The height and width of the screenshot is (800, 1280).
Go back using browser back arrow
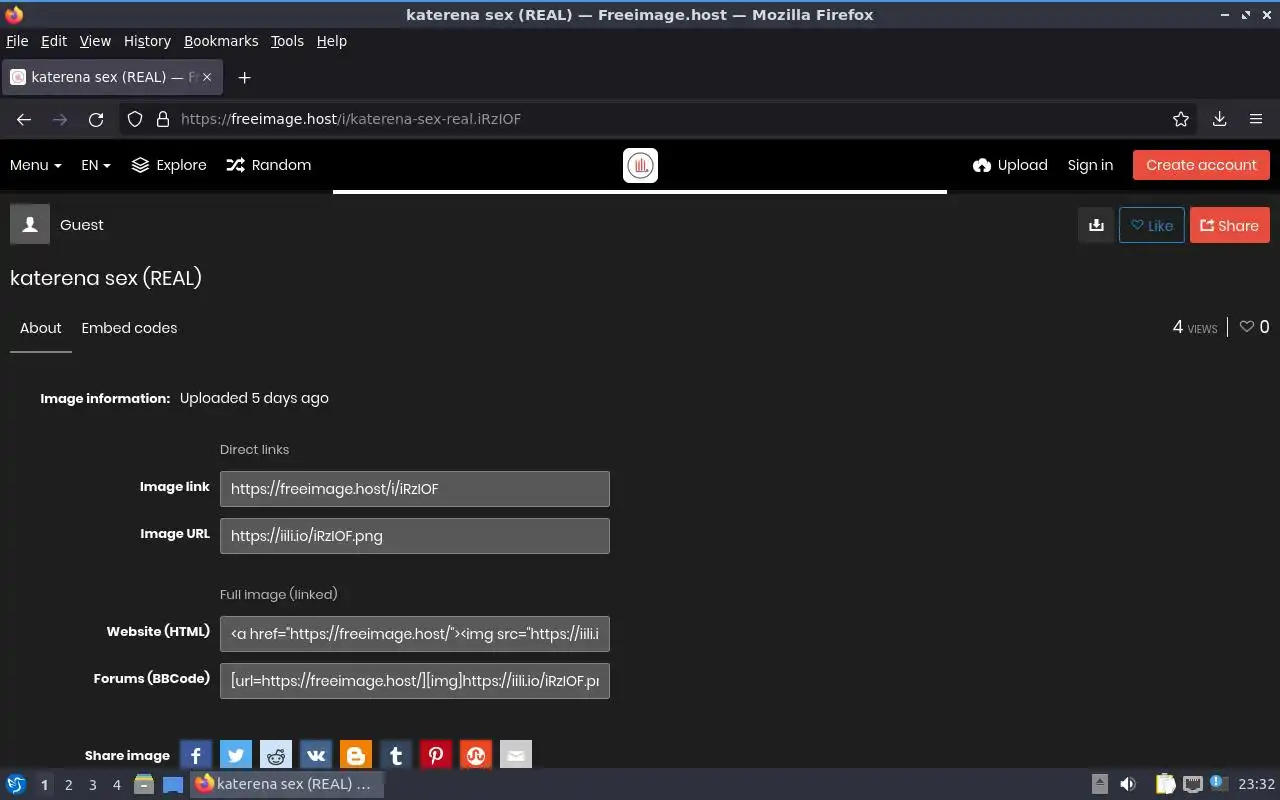point(24,119)
